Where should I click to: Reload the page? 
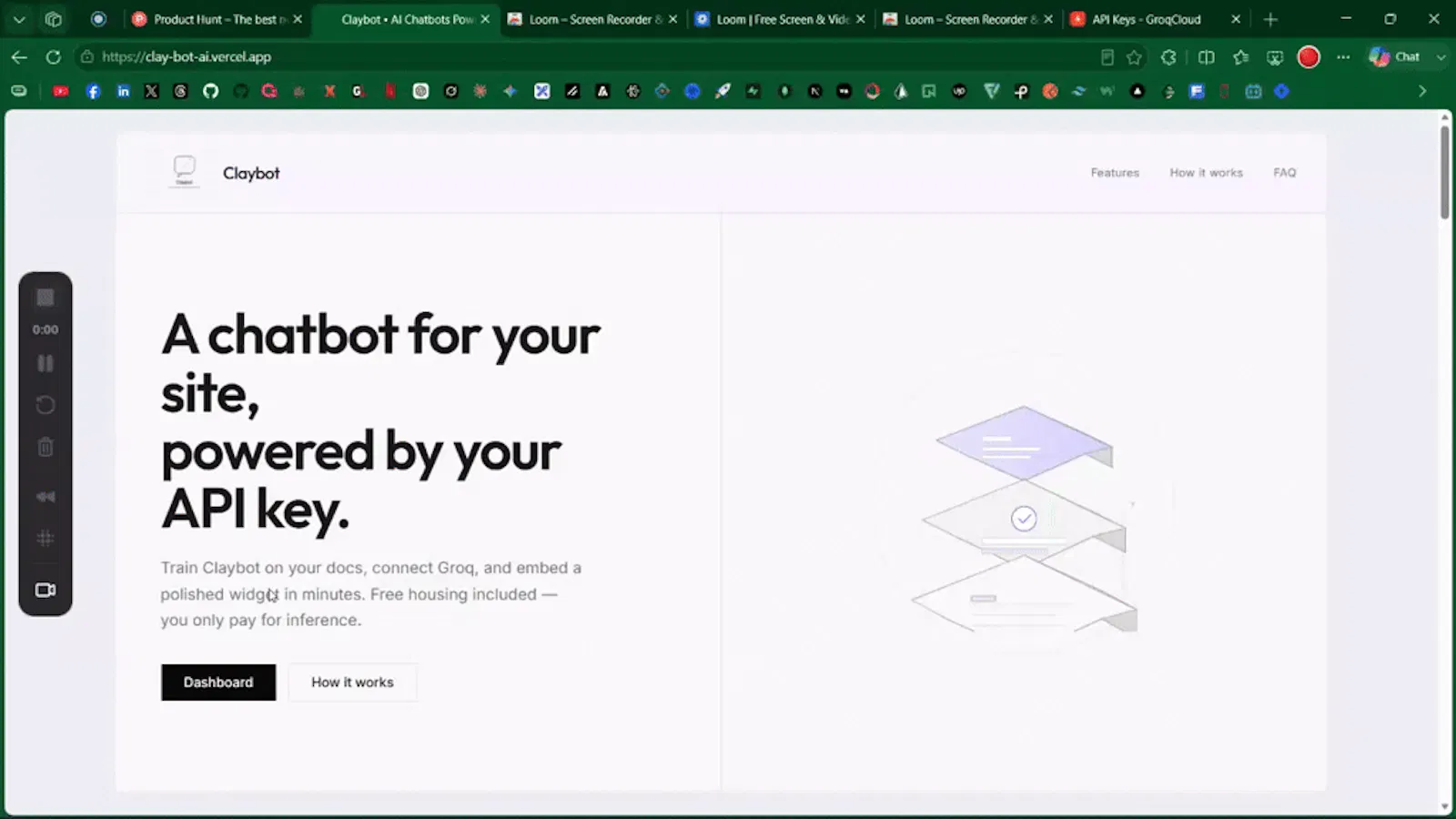(x=54, y=56)
